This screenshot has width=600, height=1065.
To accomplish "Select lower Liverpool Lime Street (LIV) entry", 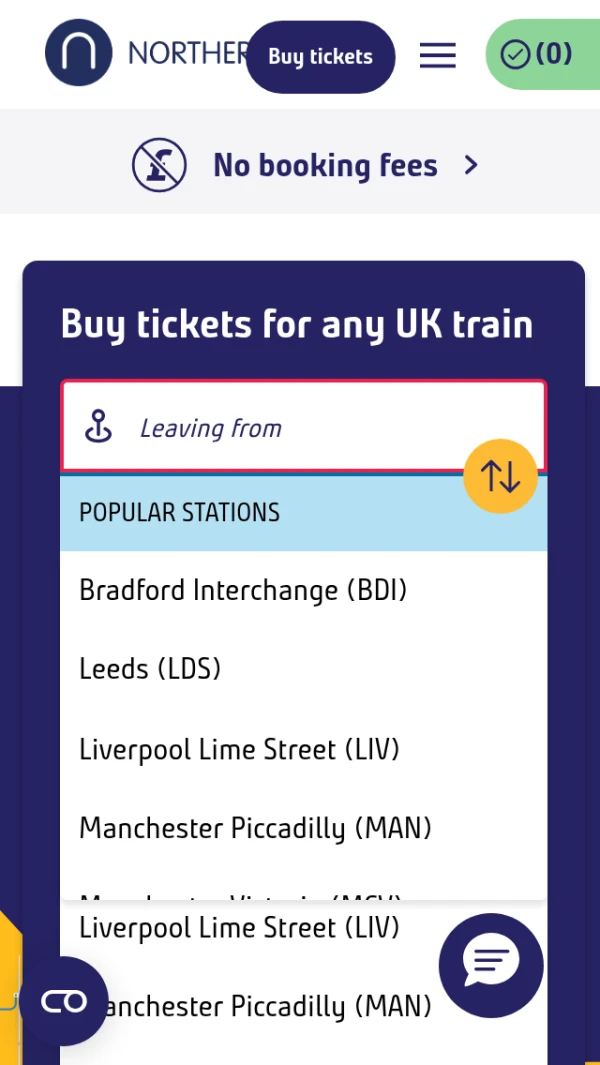I will pos(239,928).
